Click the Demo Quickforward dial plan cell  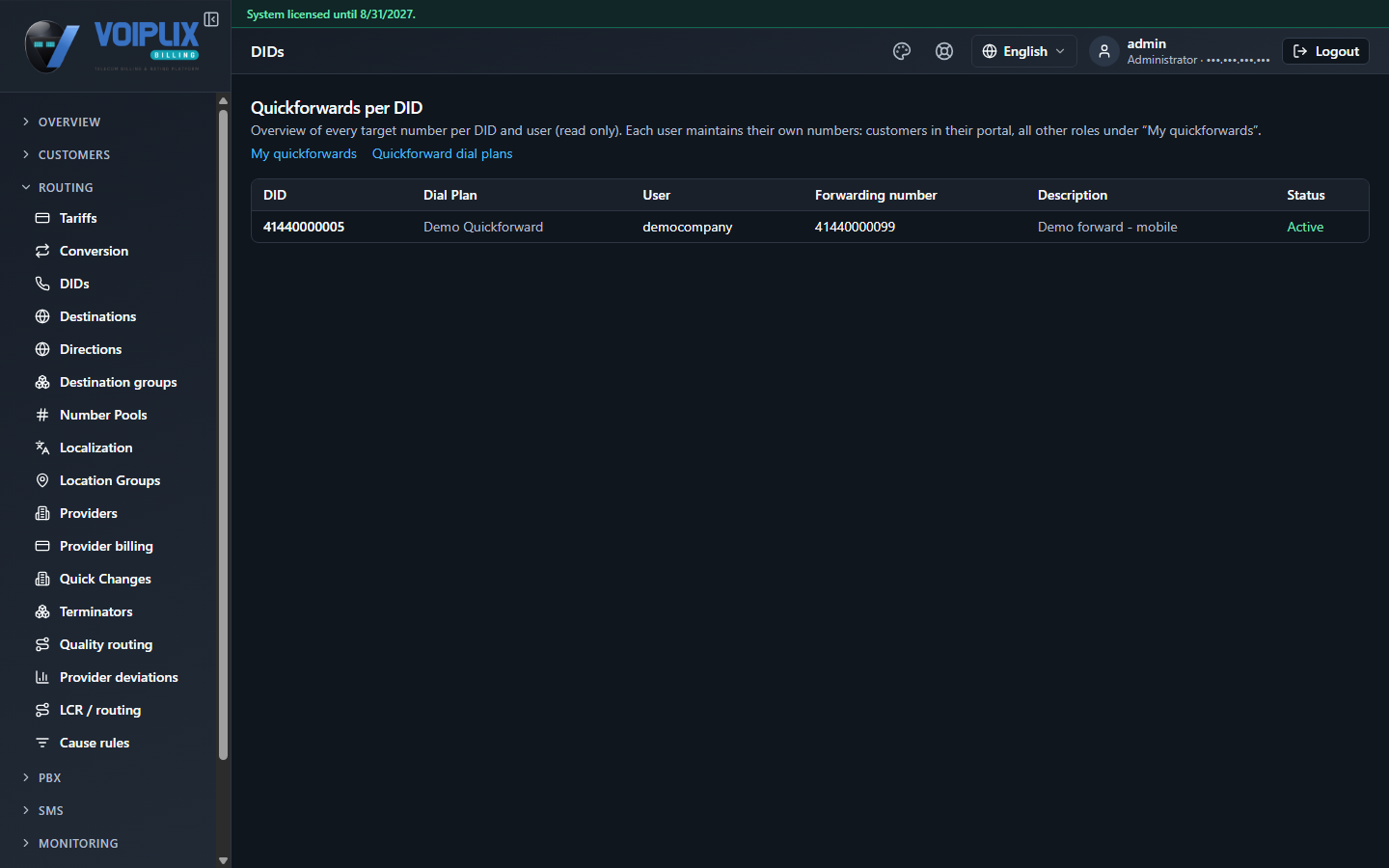click(x=483, y=227)
